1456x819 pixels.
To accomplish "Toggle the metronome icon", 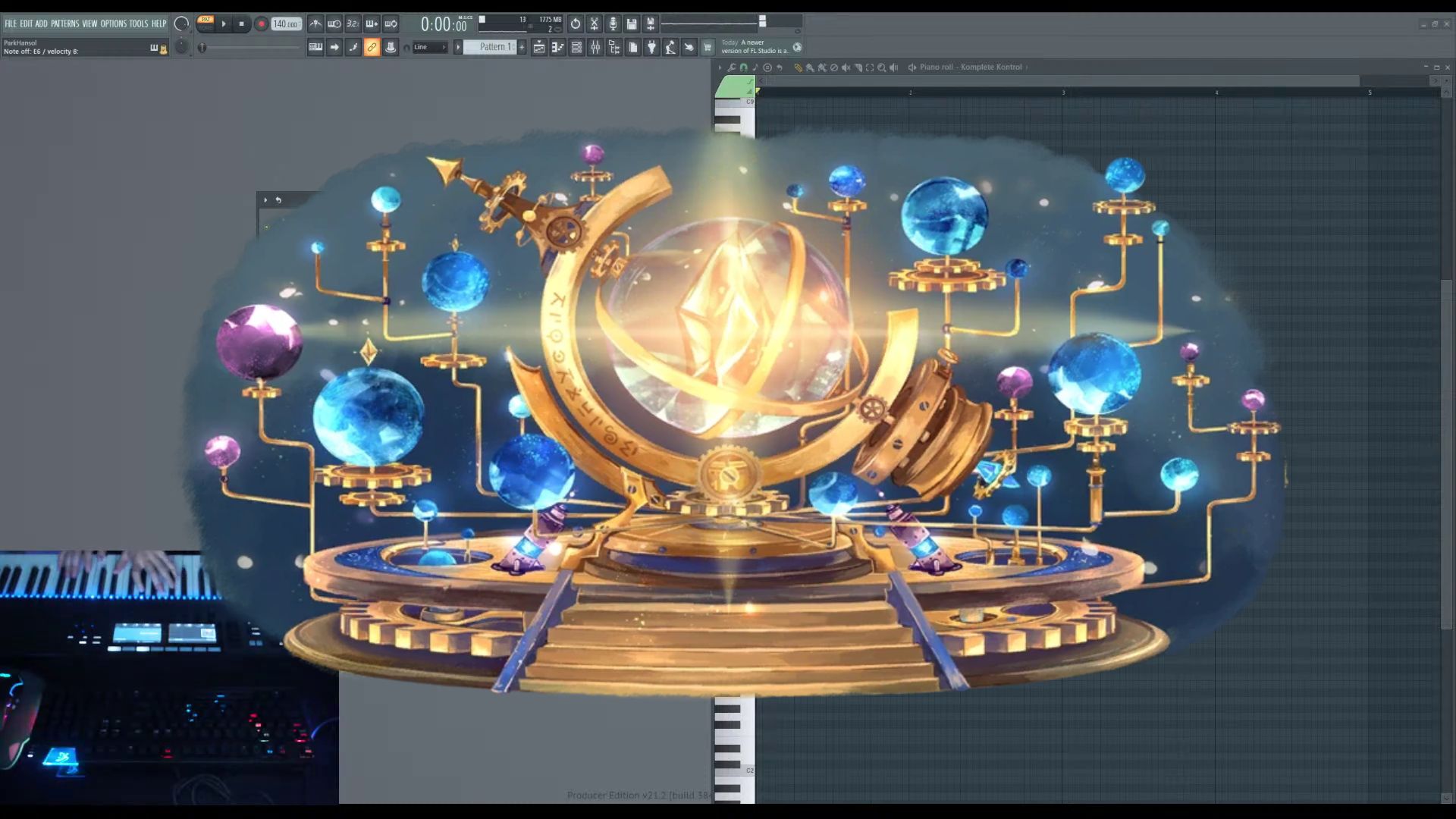I will (315, 24).
